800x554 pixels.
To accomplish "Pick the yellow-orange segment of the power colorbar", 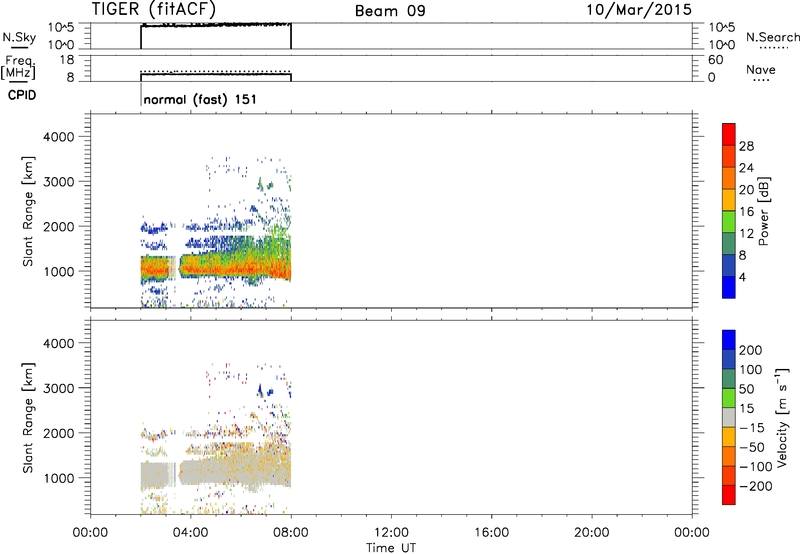I will pos(729,200).
